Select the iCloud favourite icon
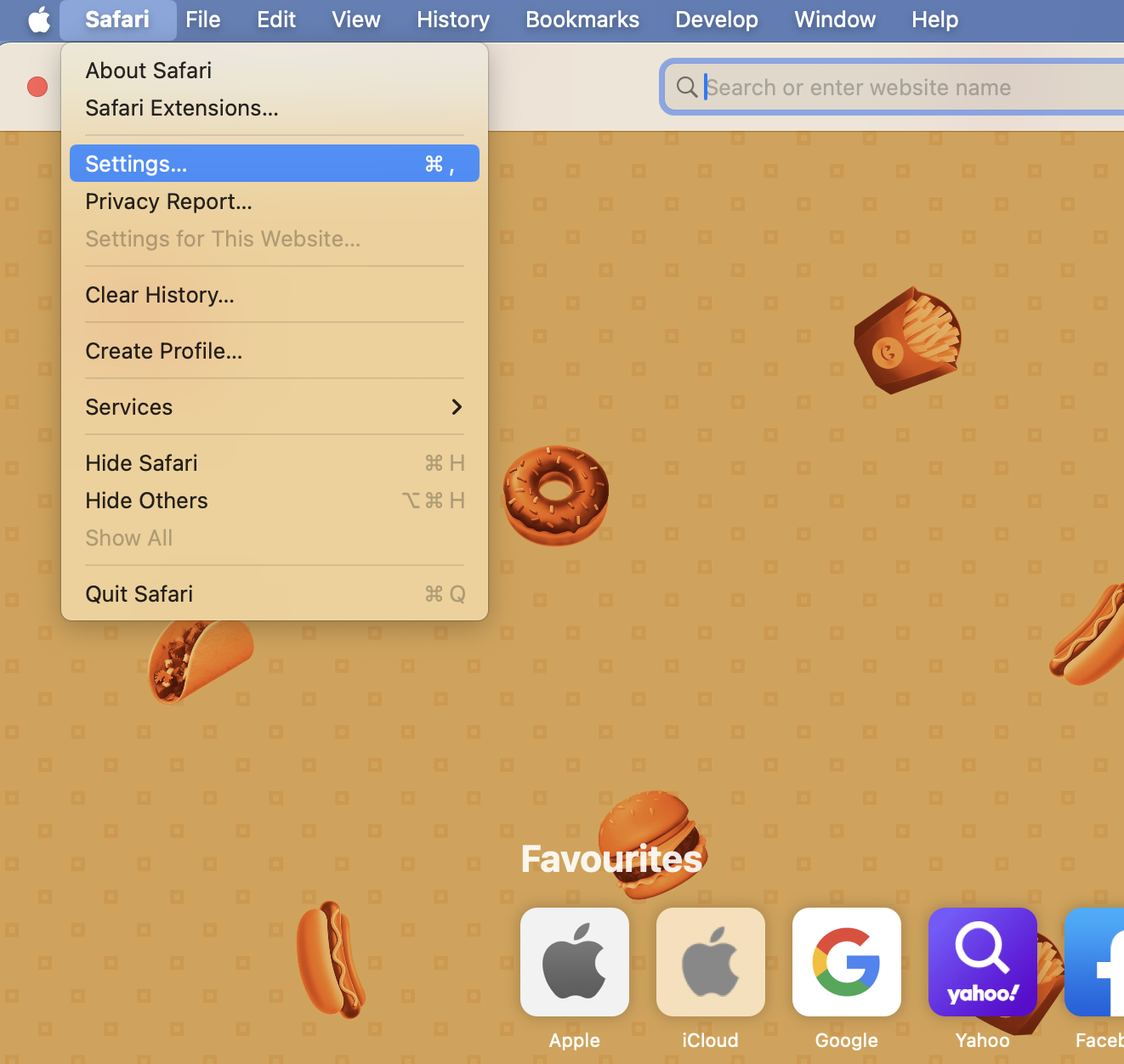The image size is (1124, 1064). coord(710,961)
